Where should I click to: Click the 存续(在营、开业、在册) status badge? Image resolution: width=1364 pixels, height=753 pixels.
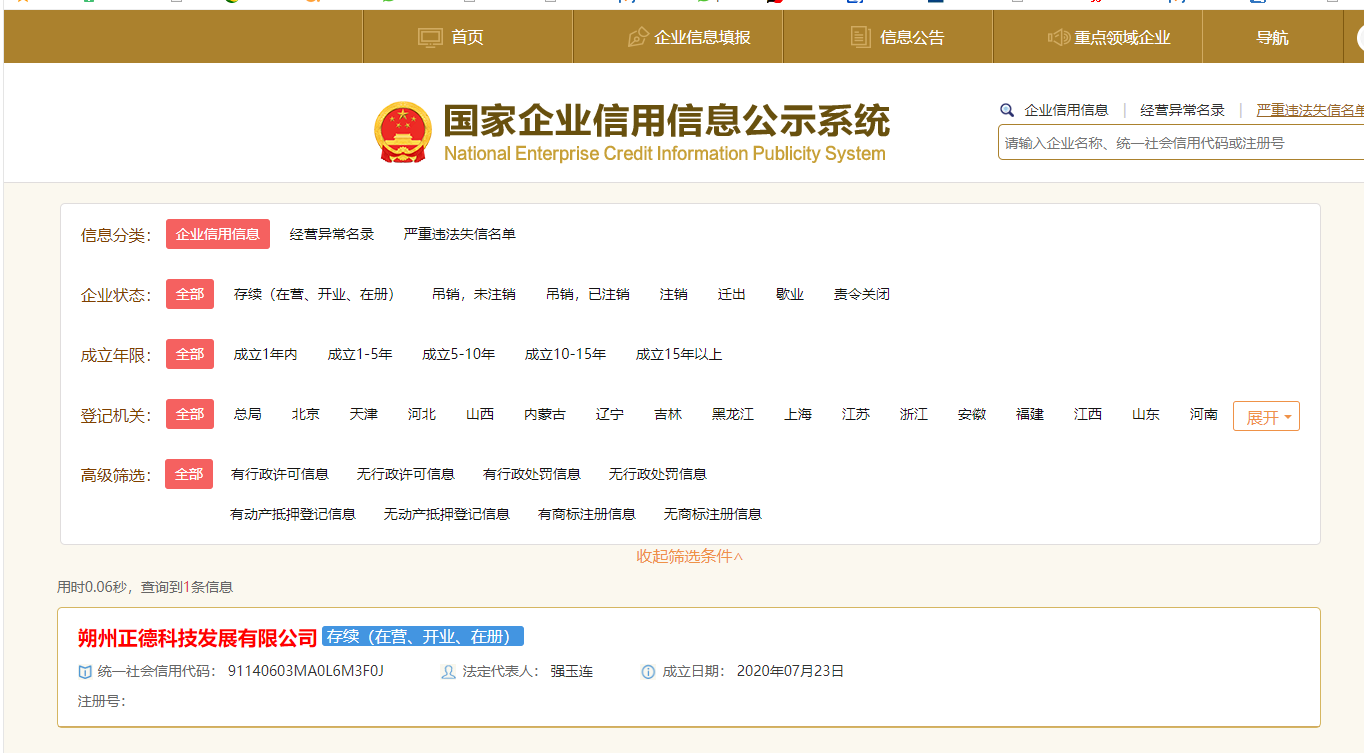pyautogui.click(x=423, y=637)
